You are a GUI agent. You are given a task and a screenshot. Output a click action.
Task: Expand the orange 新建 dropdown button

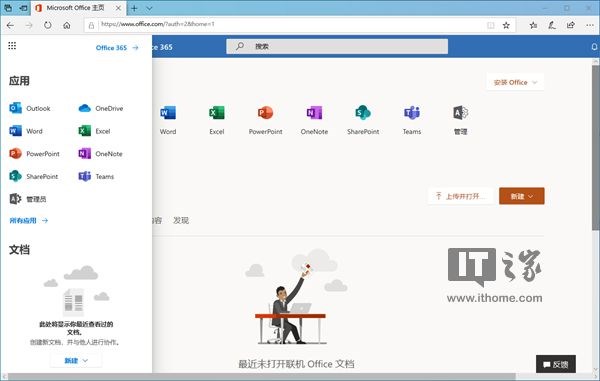(x=522, y=196)
